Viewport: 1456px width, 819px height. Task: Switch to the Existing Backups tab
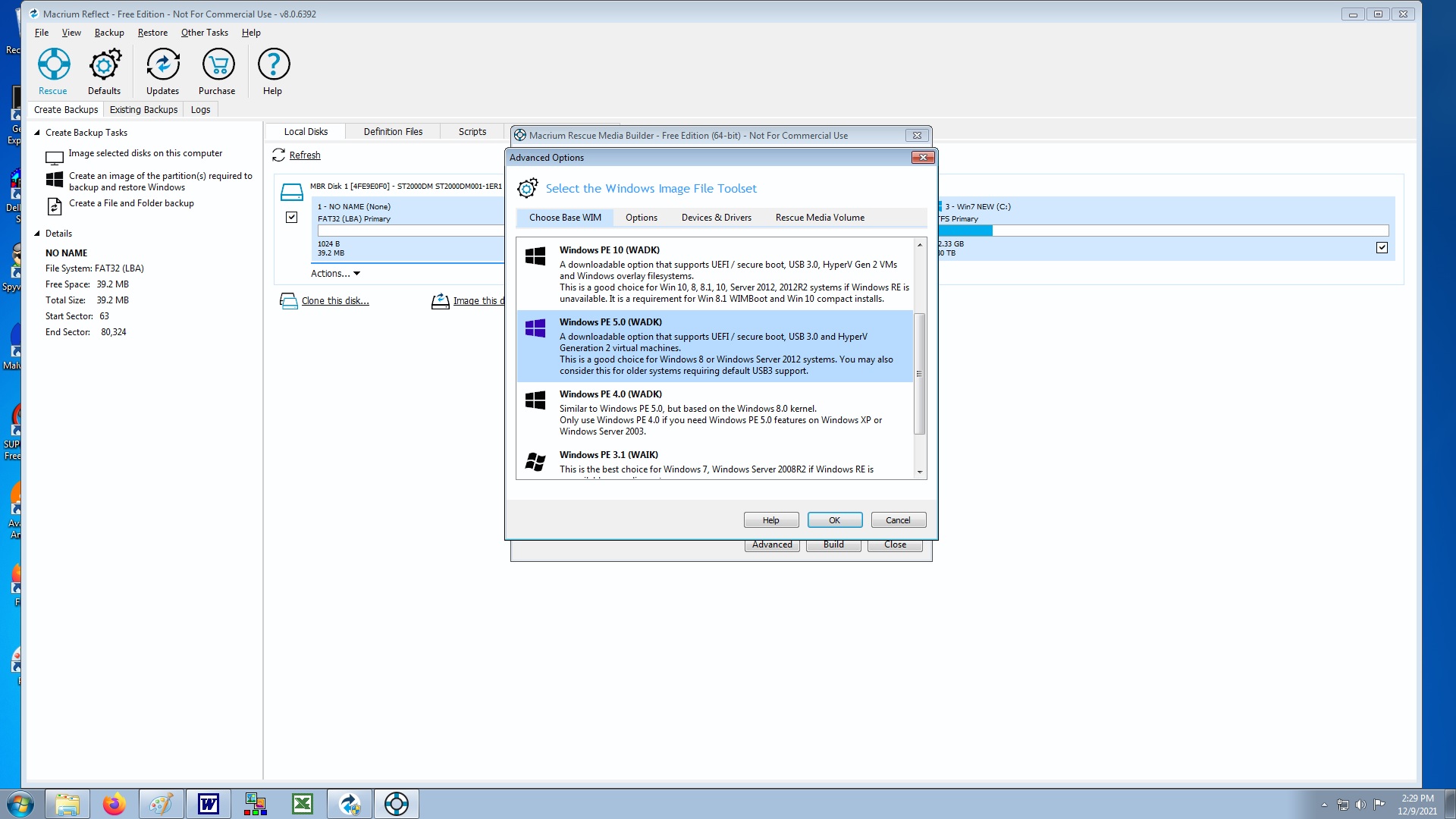click(x=143, y=110)
